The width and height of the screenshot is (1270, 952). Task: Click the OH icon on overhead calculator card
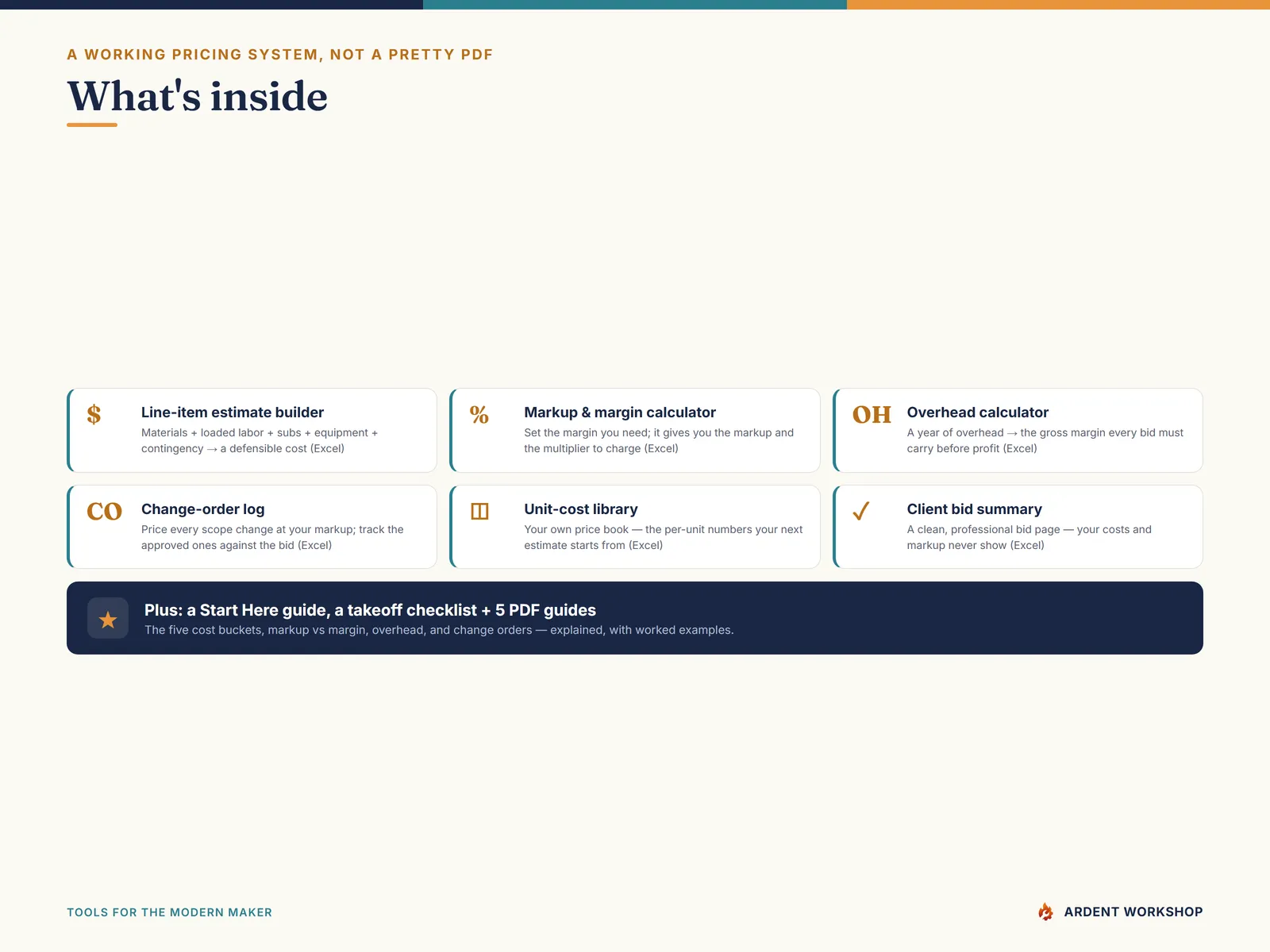tap(872, 415)
